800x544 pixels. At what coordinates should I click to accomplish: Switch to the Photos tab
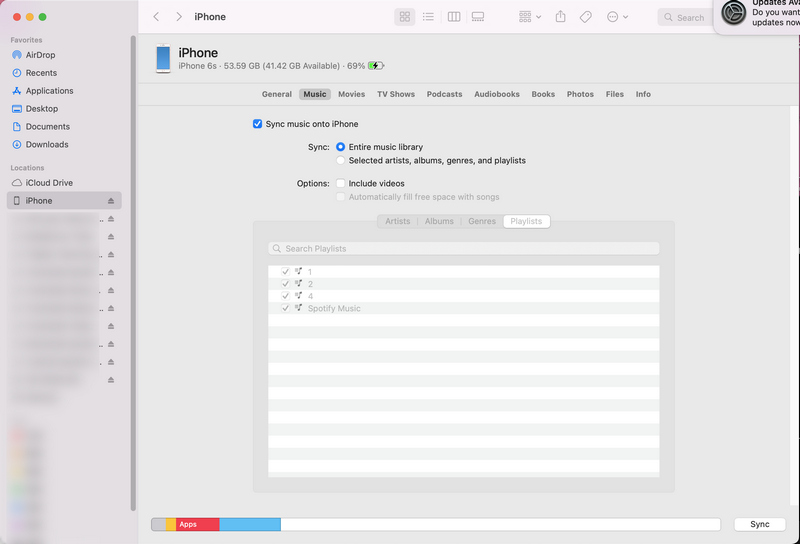(x=580, y=94)
